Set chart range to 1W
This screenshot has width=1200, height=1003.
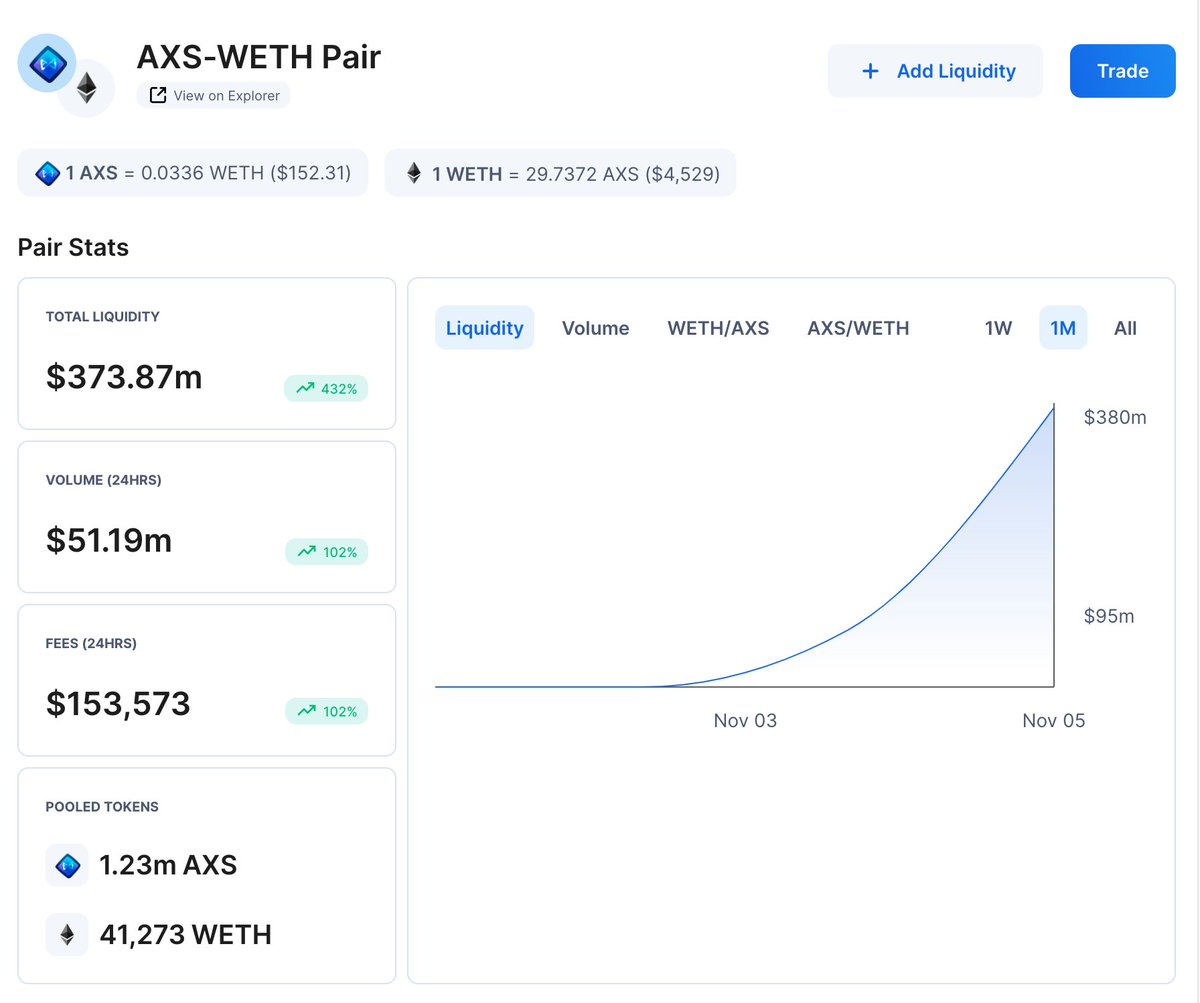[999, 328]
